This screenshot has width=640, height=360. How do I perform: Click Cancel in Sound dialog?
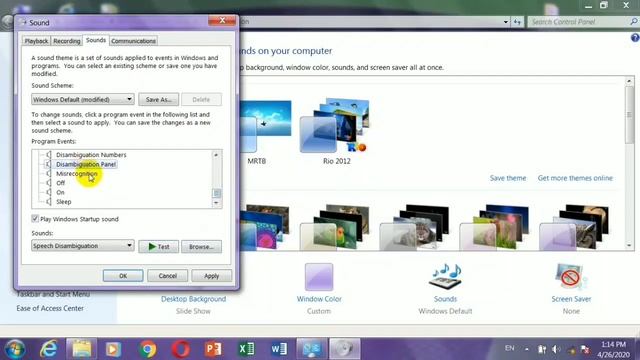tap(167, 276)
